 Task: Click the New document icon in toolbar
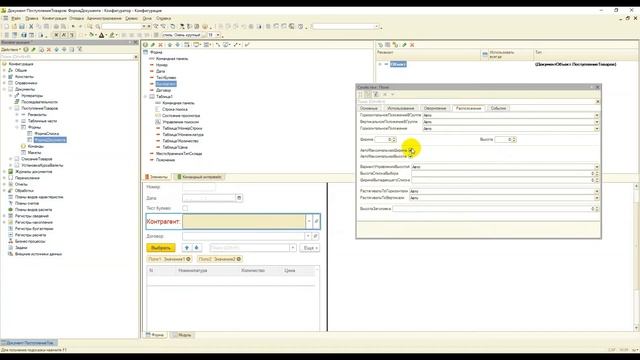click(x=6, y=27)
